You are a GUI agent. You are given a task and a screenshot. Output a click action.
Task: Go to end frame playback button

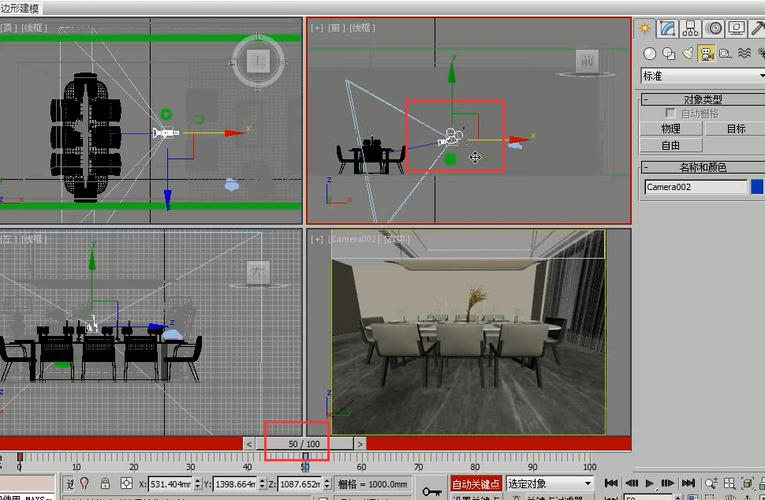pyautogui.click(x=688, y=483)
